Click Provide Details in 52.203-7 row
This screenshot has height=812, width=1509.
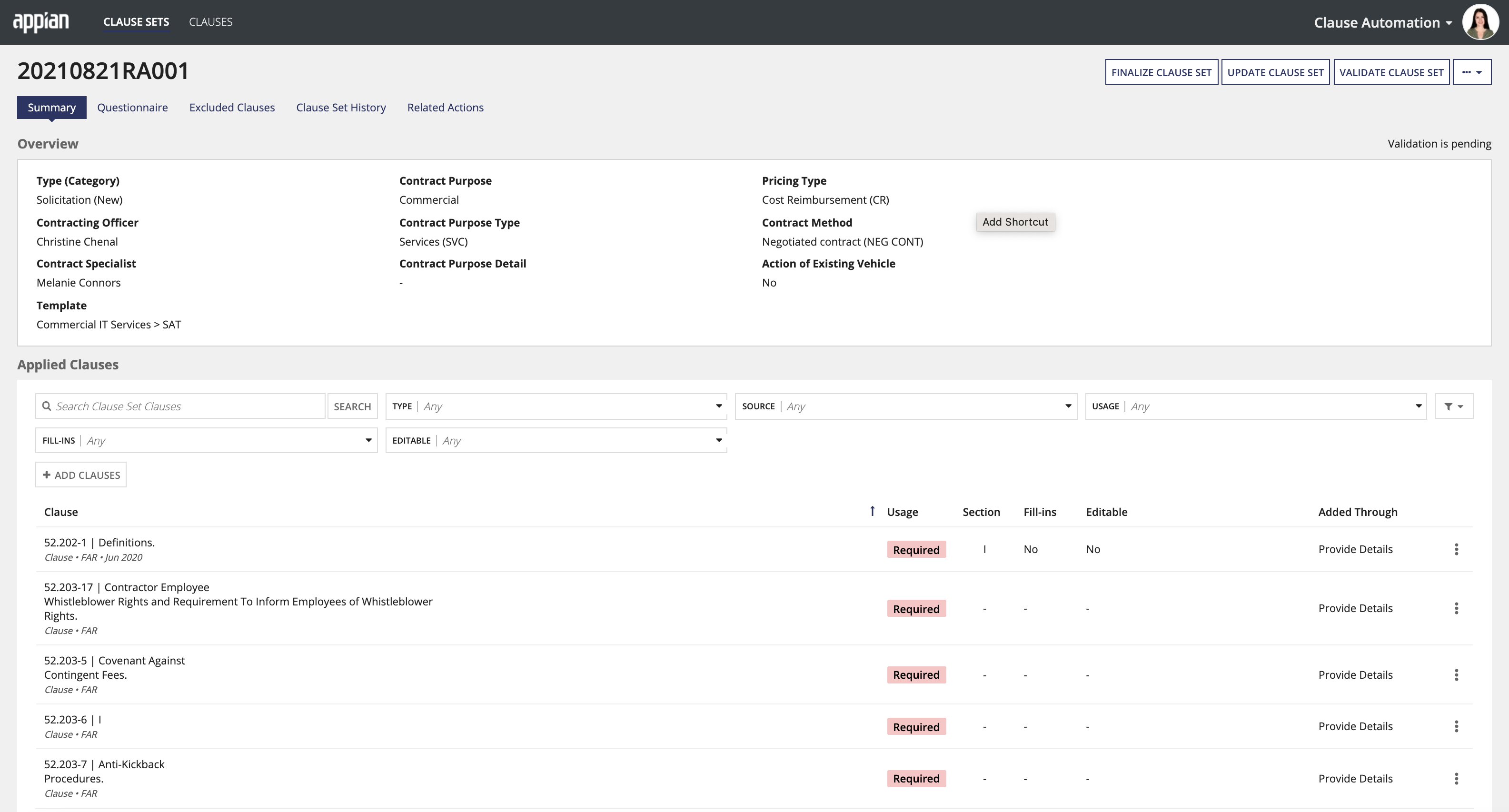click(x=1355, y=779)
